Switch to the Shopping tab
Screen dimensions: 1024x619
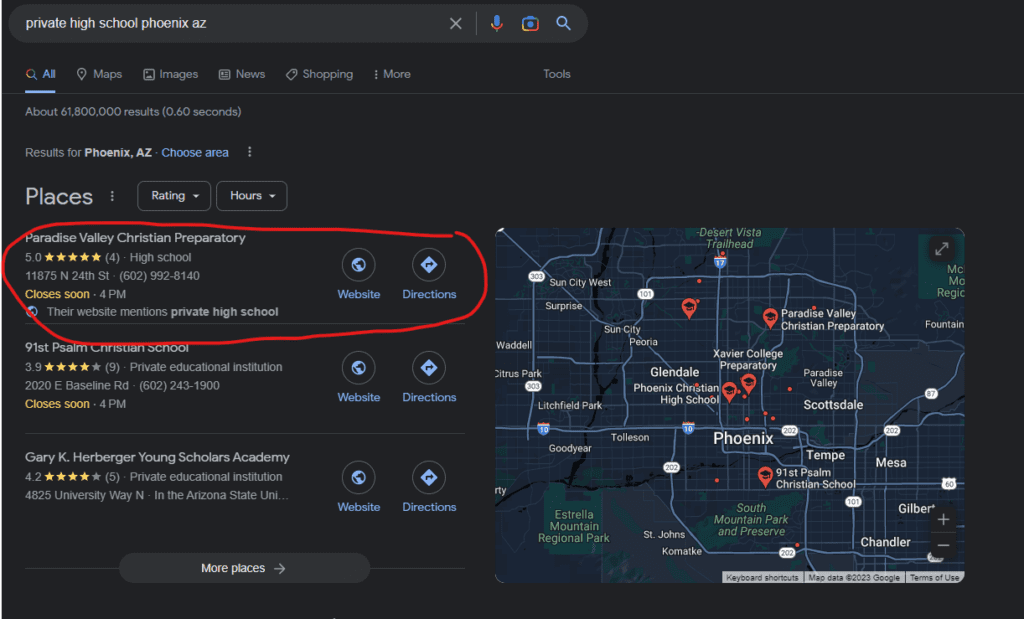point(319,74)
